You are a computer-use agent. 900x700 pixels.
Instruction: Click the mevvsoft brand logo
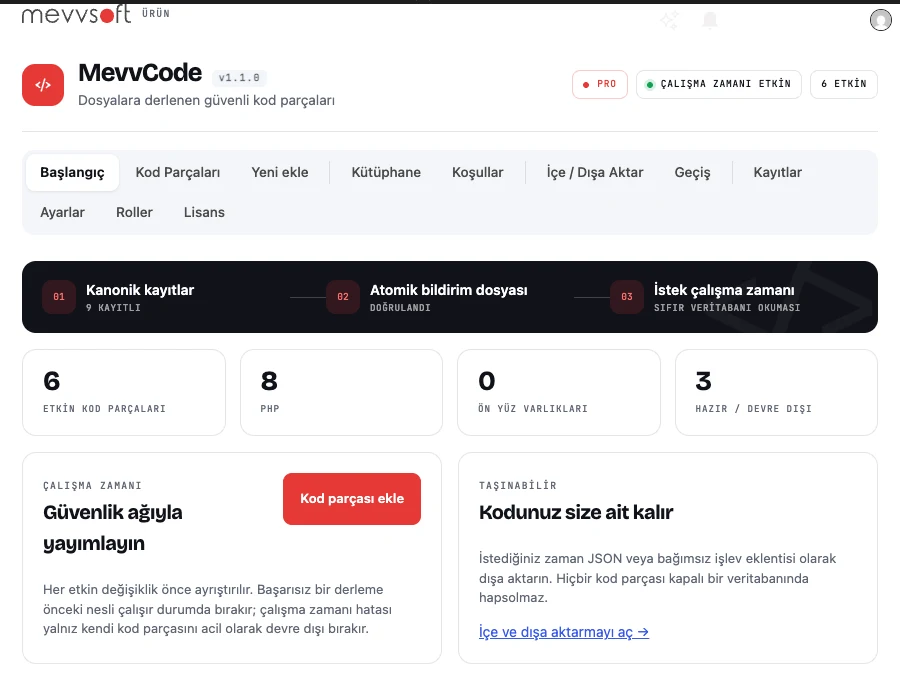pos(76,14)
